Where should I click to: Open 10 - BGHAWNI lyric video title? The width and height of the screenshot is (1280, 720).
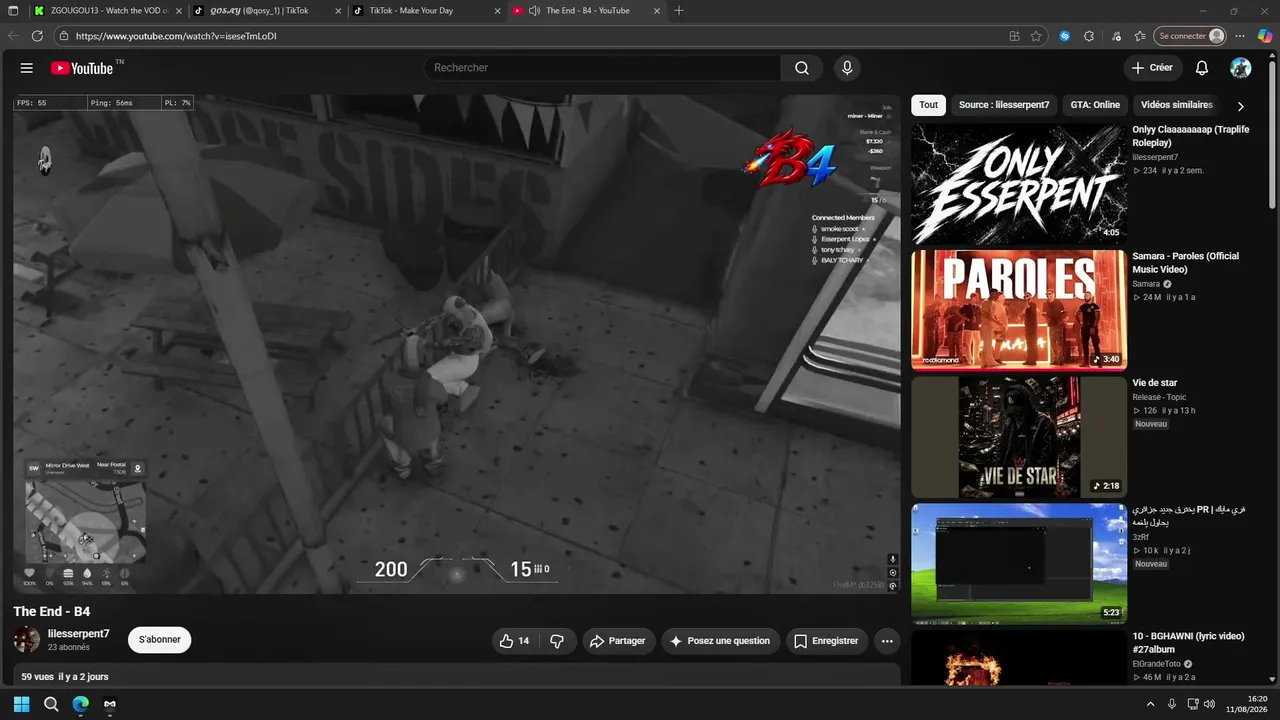click(1188, 643)
